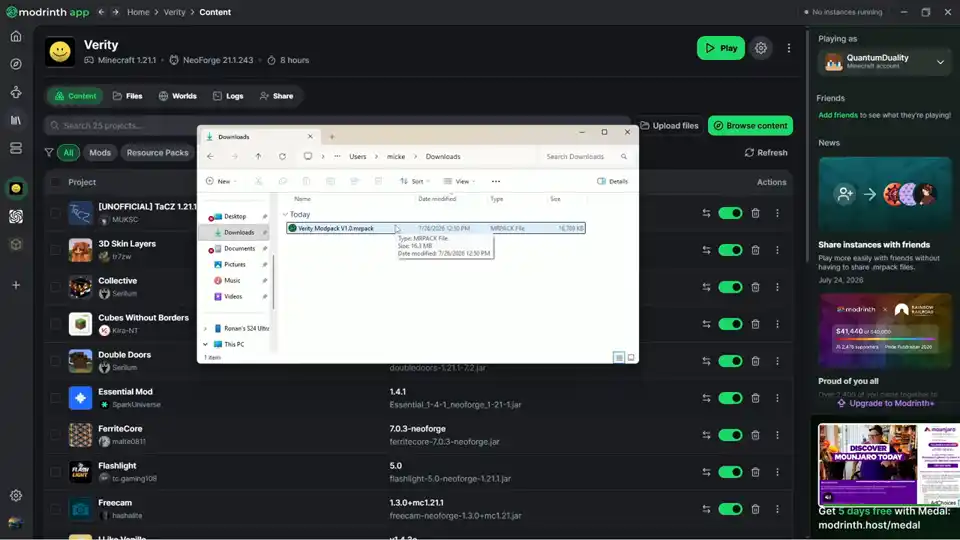Disable the Collective mod toggle
960x540 pixels.
(x=730, y=287)
